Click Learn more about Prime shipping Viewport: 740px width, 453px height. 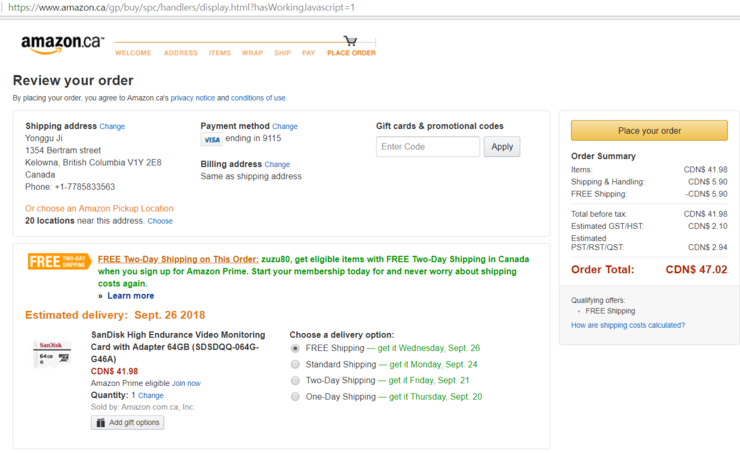(x=131, y=296)
